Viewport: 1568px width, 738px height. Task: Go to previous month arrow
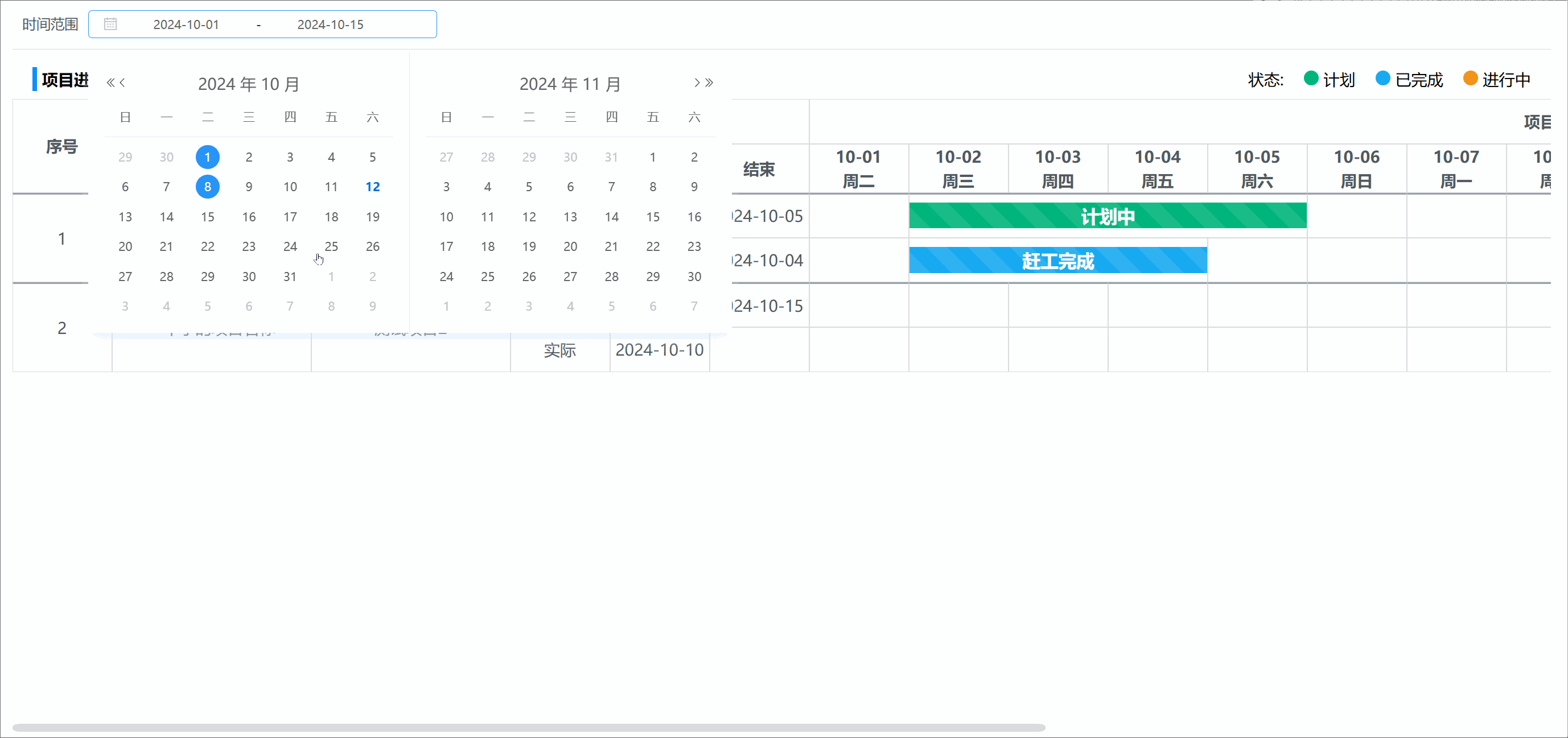(122, 83)
